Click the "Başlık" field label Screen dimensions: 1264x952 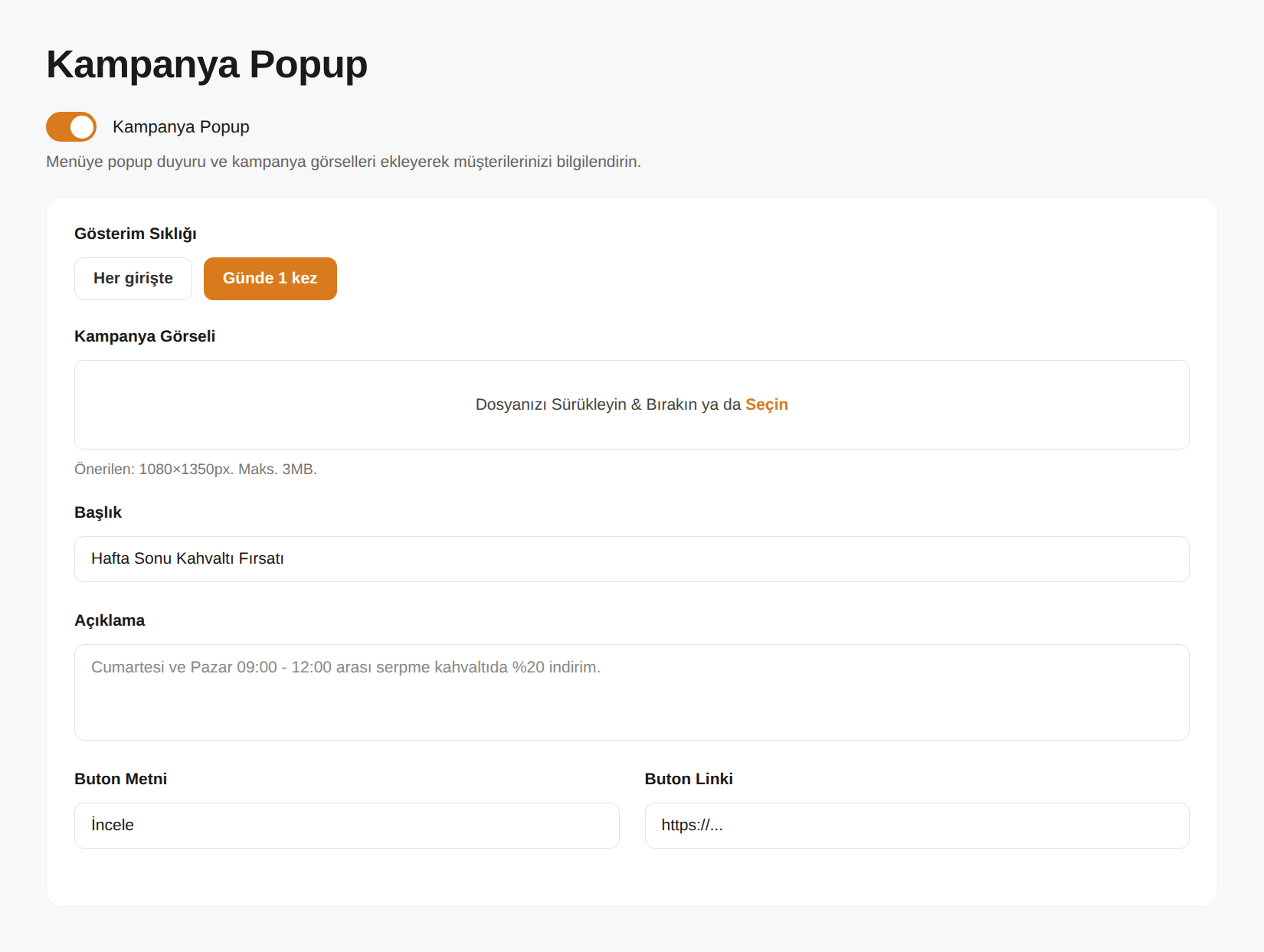point(98,512)
